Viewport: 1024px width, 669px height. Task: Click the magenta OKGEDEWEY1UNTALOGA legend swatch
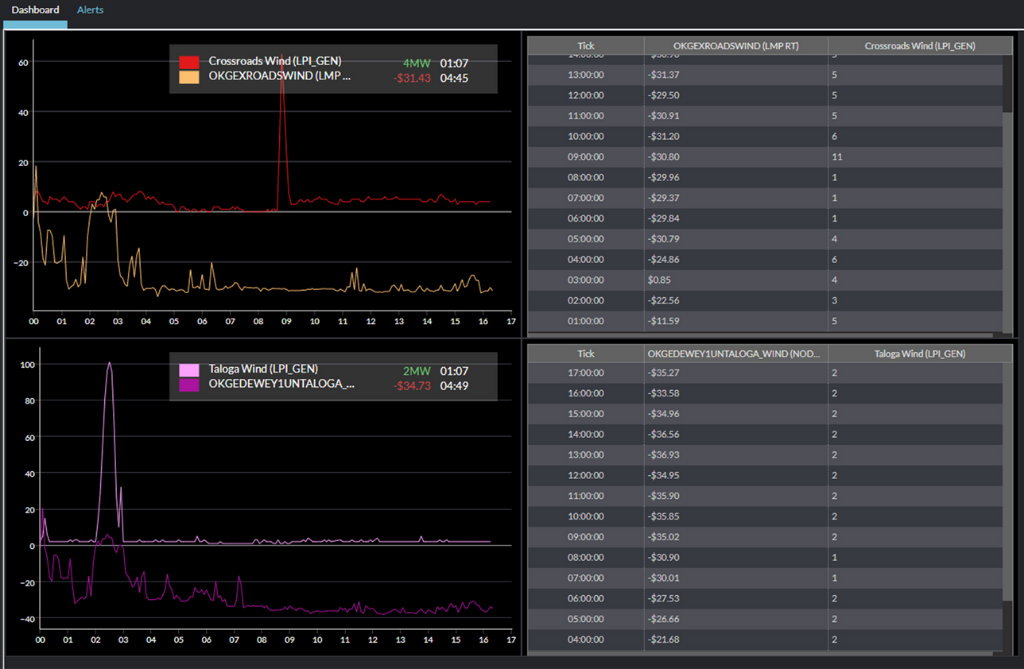point(188,385)
